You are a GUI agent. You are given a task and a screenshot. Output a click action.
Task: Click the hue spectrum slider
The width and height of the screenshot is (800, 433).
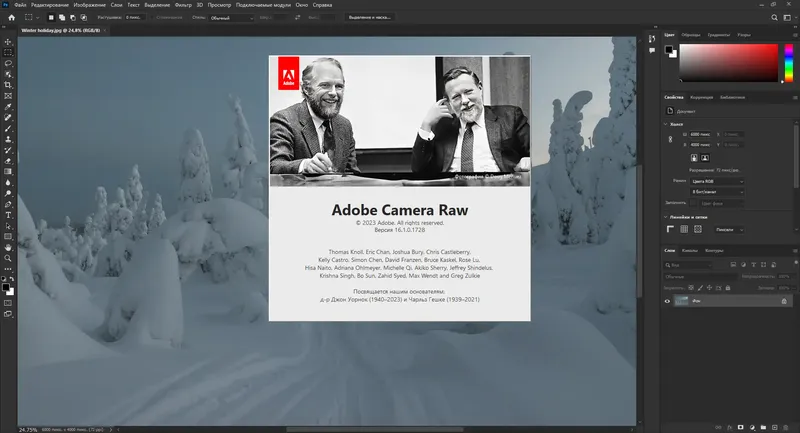pos(789,63)
